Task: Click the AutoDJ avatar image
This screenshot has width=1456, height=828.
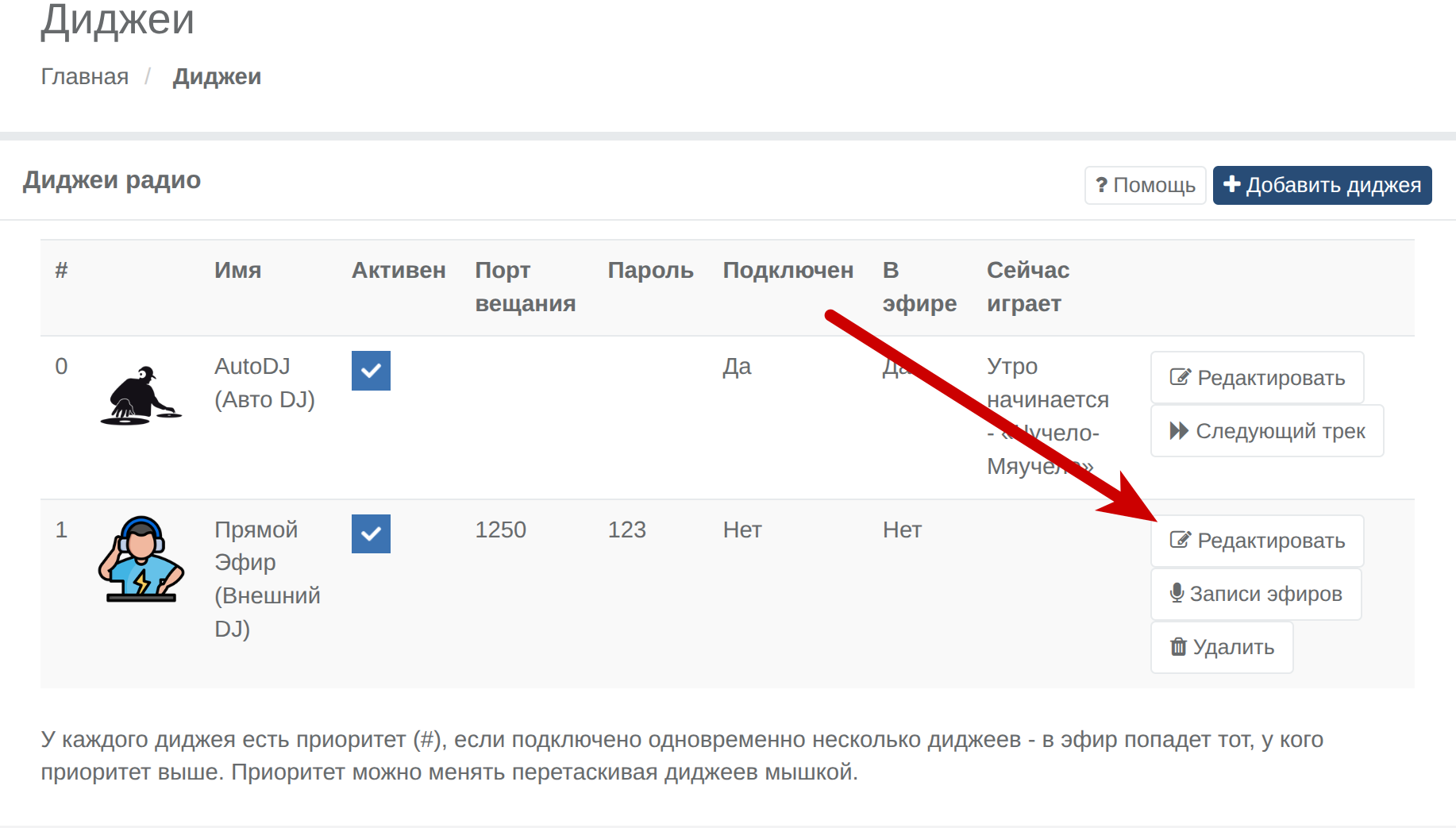Action: [141, 395]
